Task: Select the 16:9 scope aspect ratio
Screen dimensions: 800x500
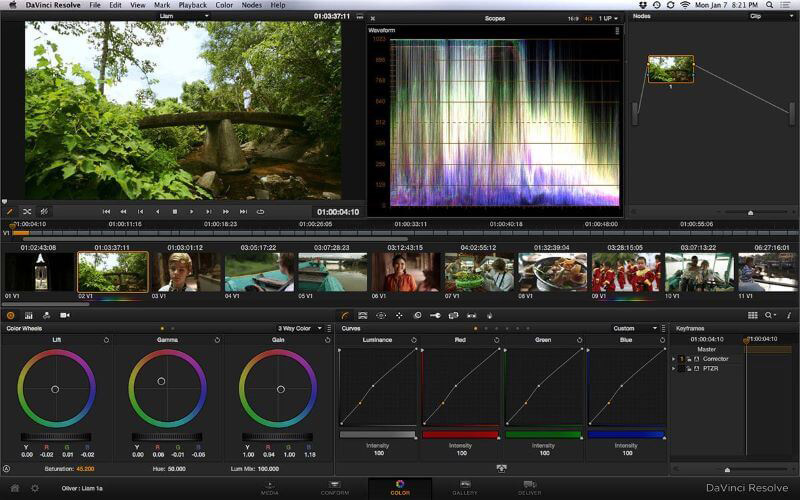Action: (x=572, y=18)
